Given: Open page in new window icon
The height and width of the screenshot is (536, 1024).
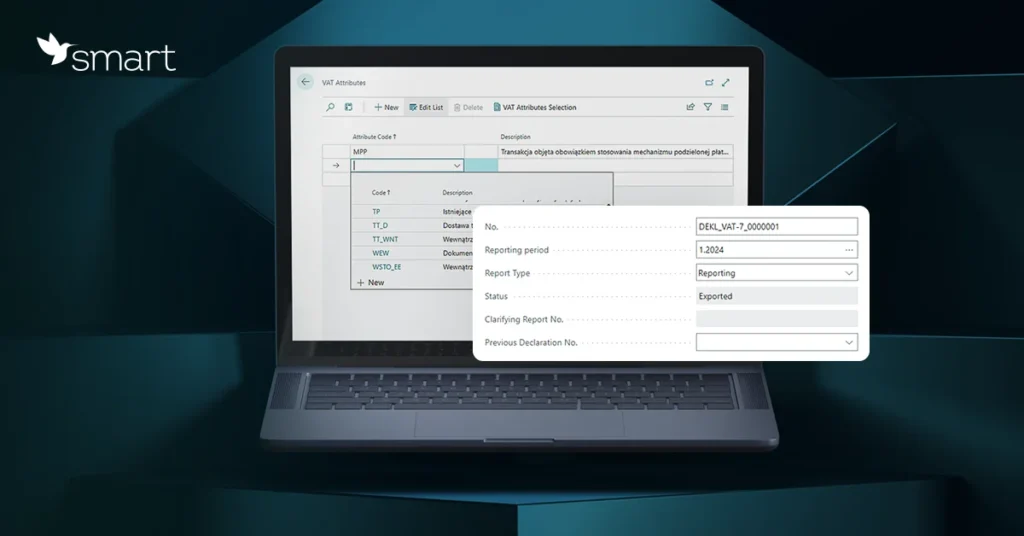Looking at the screenshot, I should 709,83.
